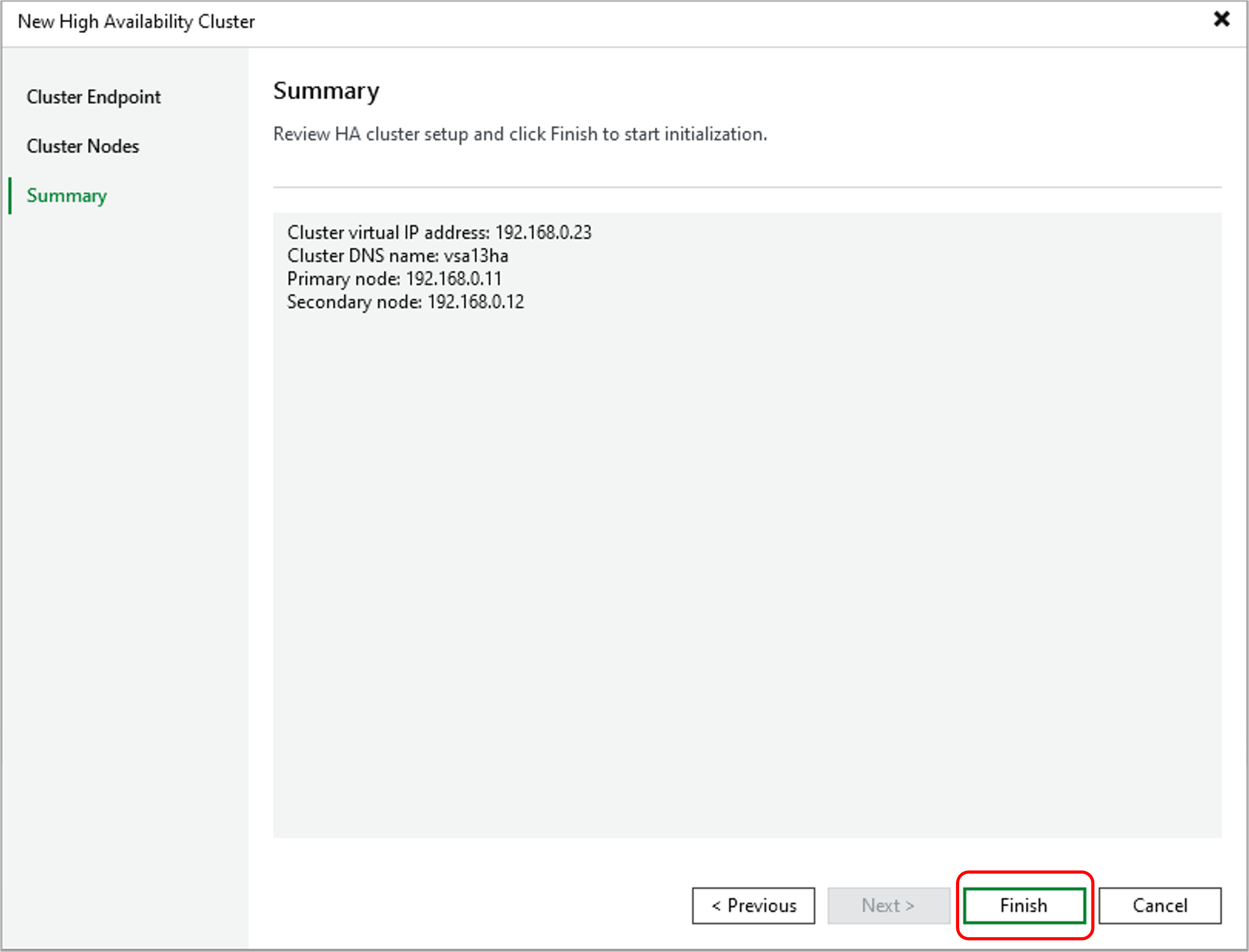The height and width of the screenshot is (952, 1249).
Task: Click blank area left of Previous button
Action: click(482, 905)
